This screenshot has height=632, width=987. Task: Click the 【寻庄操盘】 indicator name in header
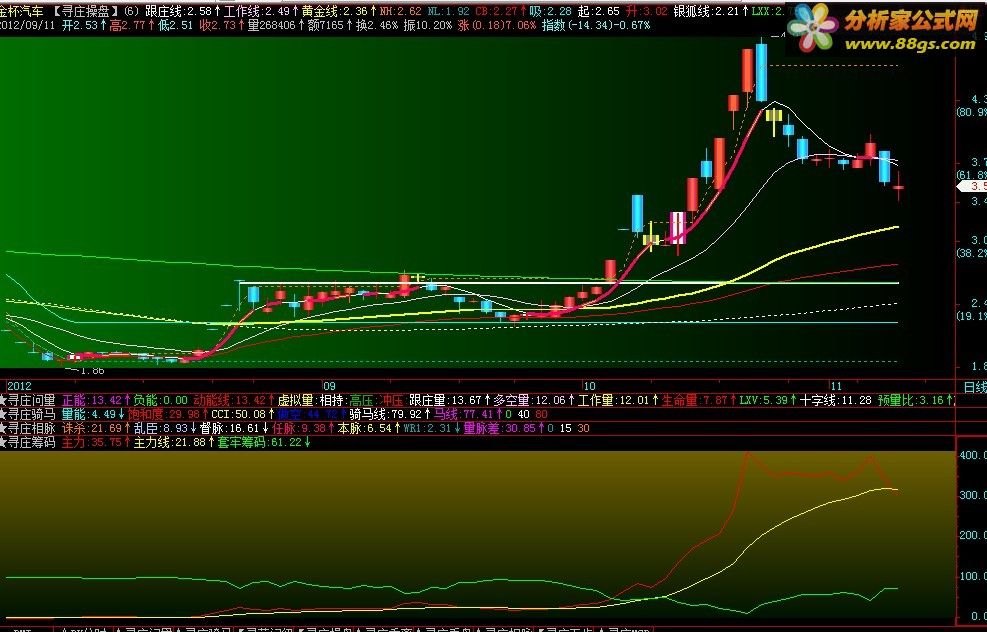pyautogui.click(x=86, y=11)
